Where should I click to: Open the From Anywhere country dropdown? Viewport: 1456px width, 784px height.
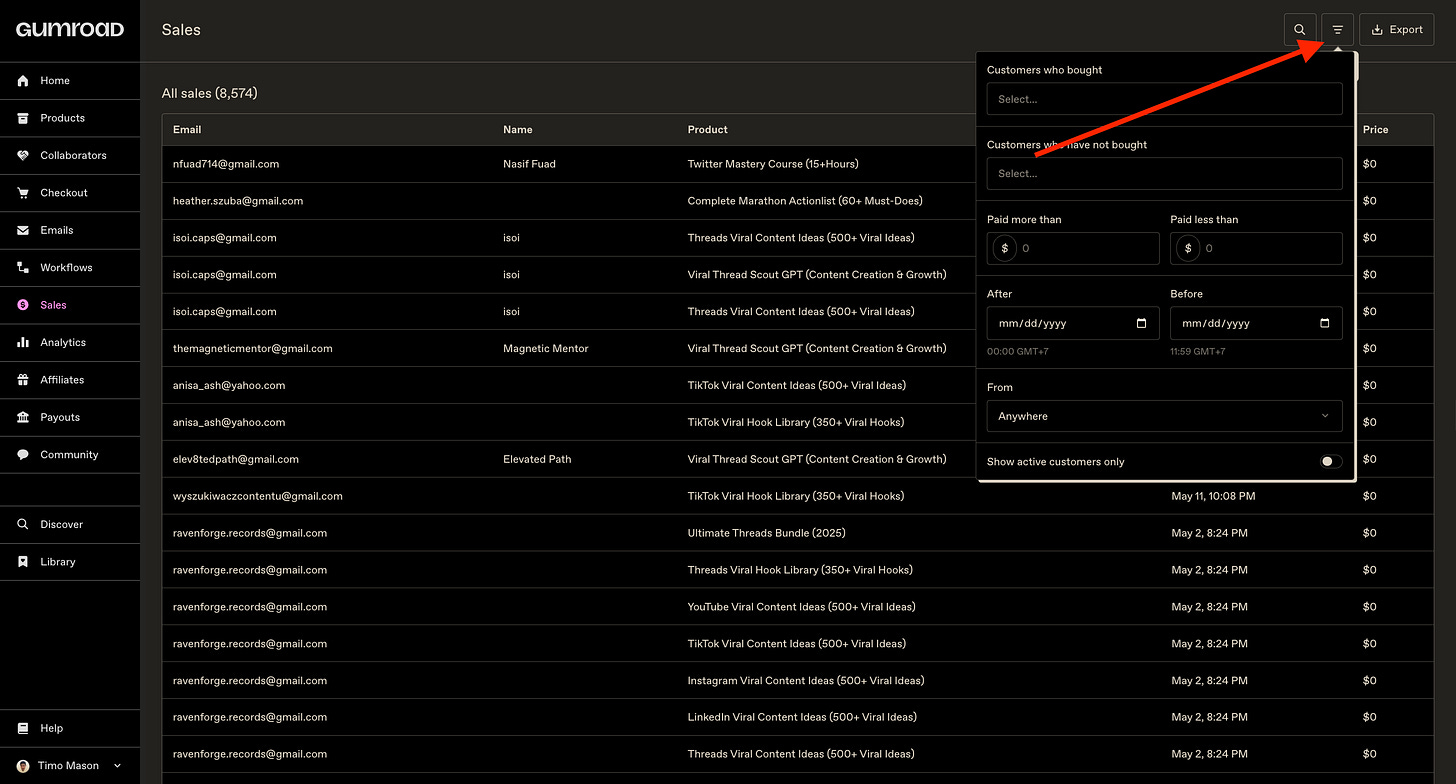click(1165, 416)
